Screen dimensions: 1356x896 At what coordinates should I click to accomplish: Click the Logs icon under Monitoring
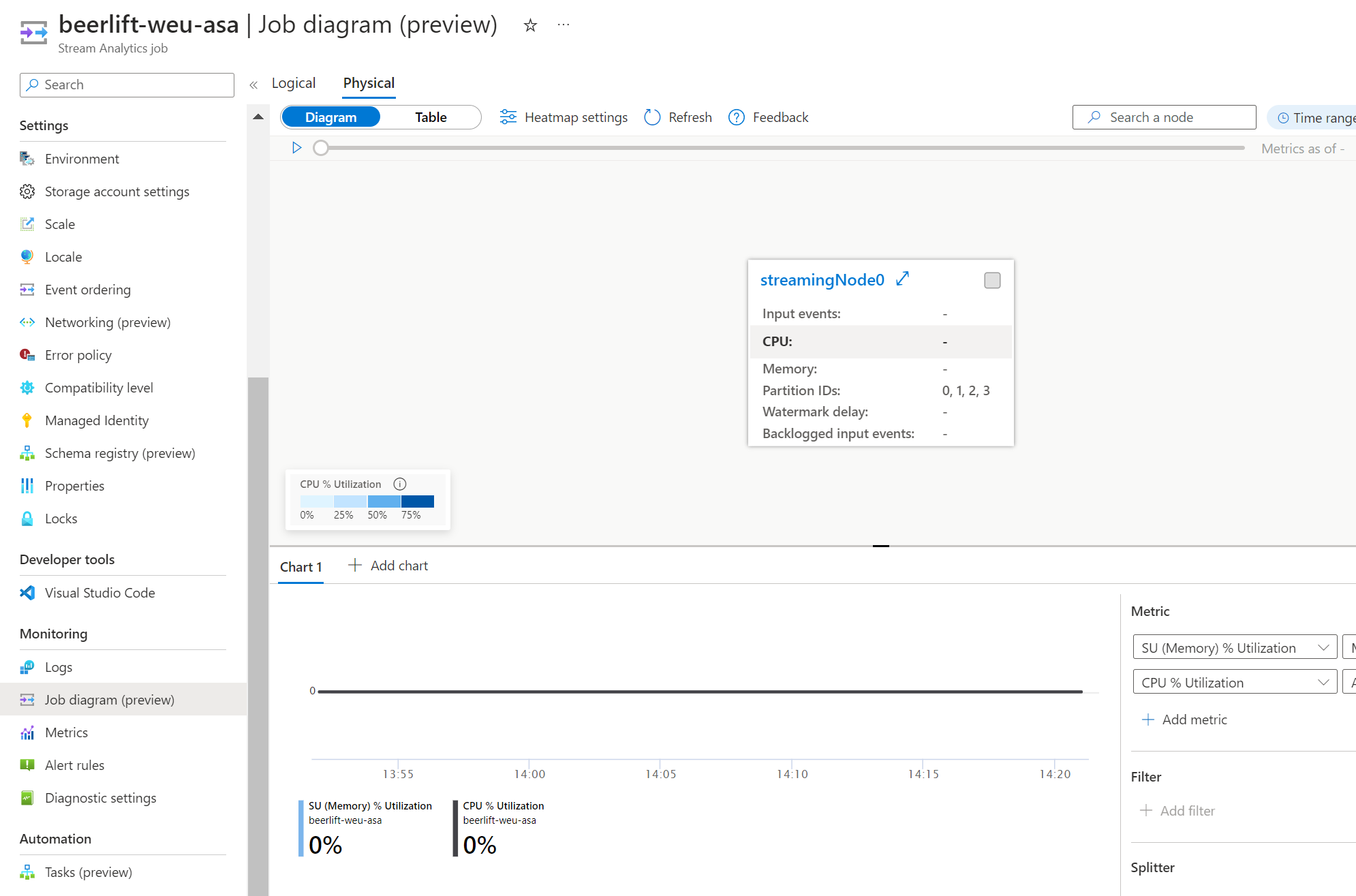coord(27,667)
